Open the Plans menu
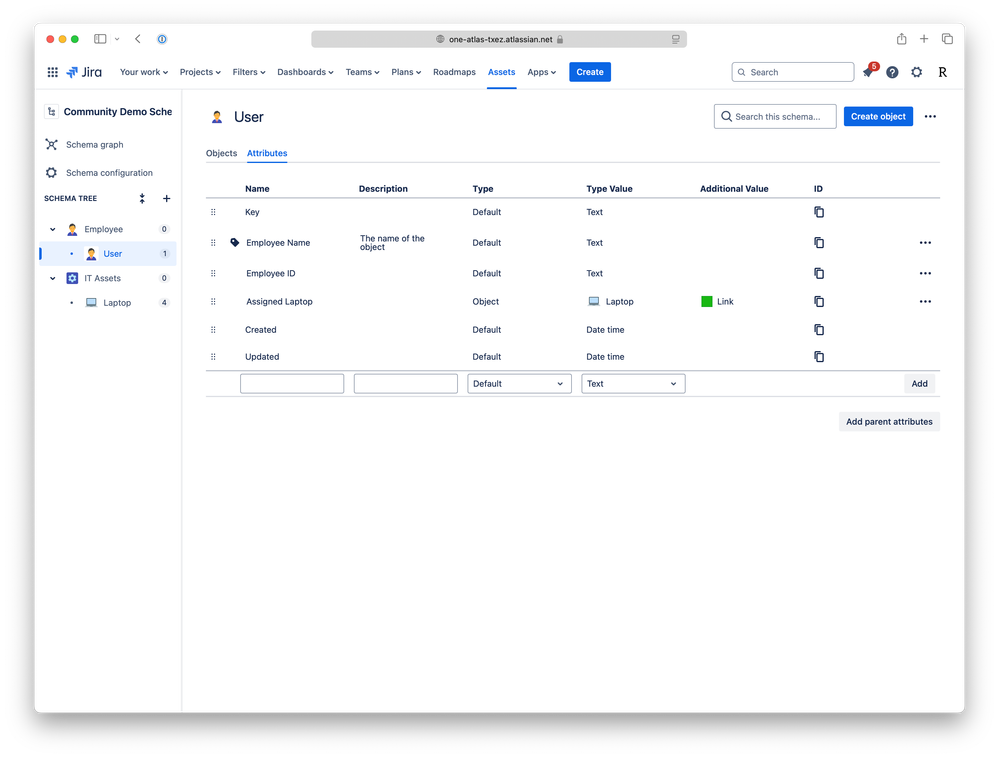999x758 pixels. pyautogui.click(x=406, y=72)
